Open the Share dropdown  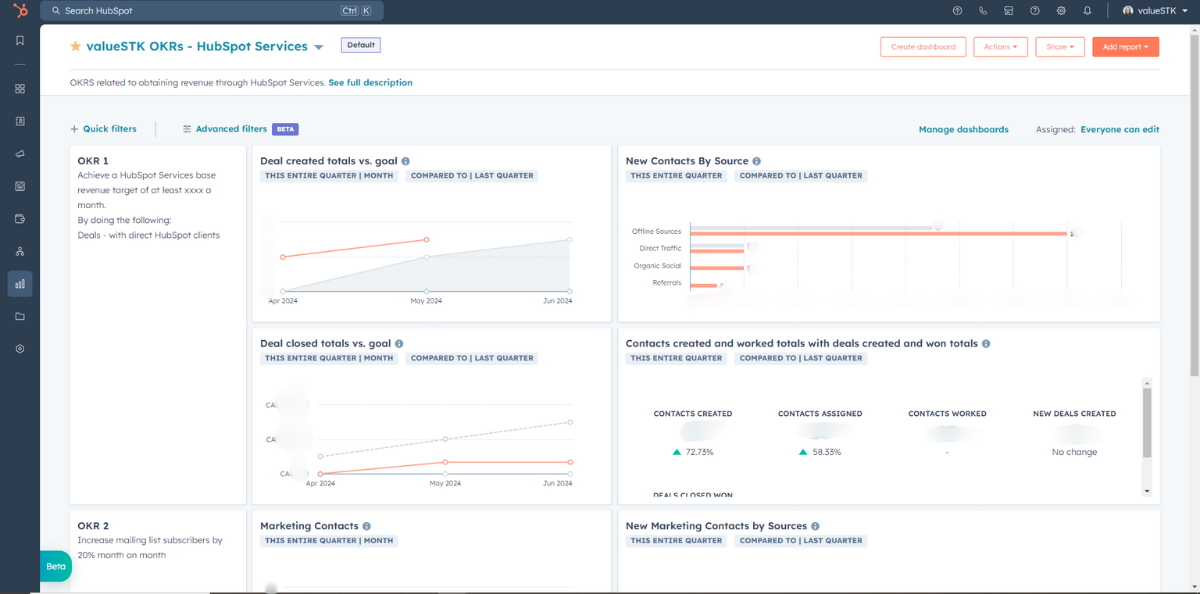coord(1059,47)
